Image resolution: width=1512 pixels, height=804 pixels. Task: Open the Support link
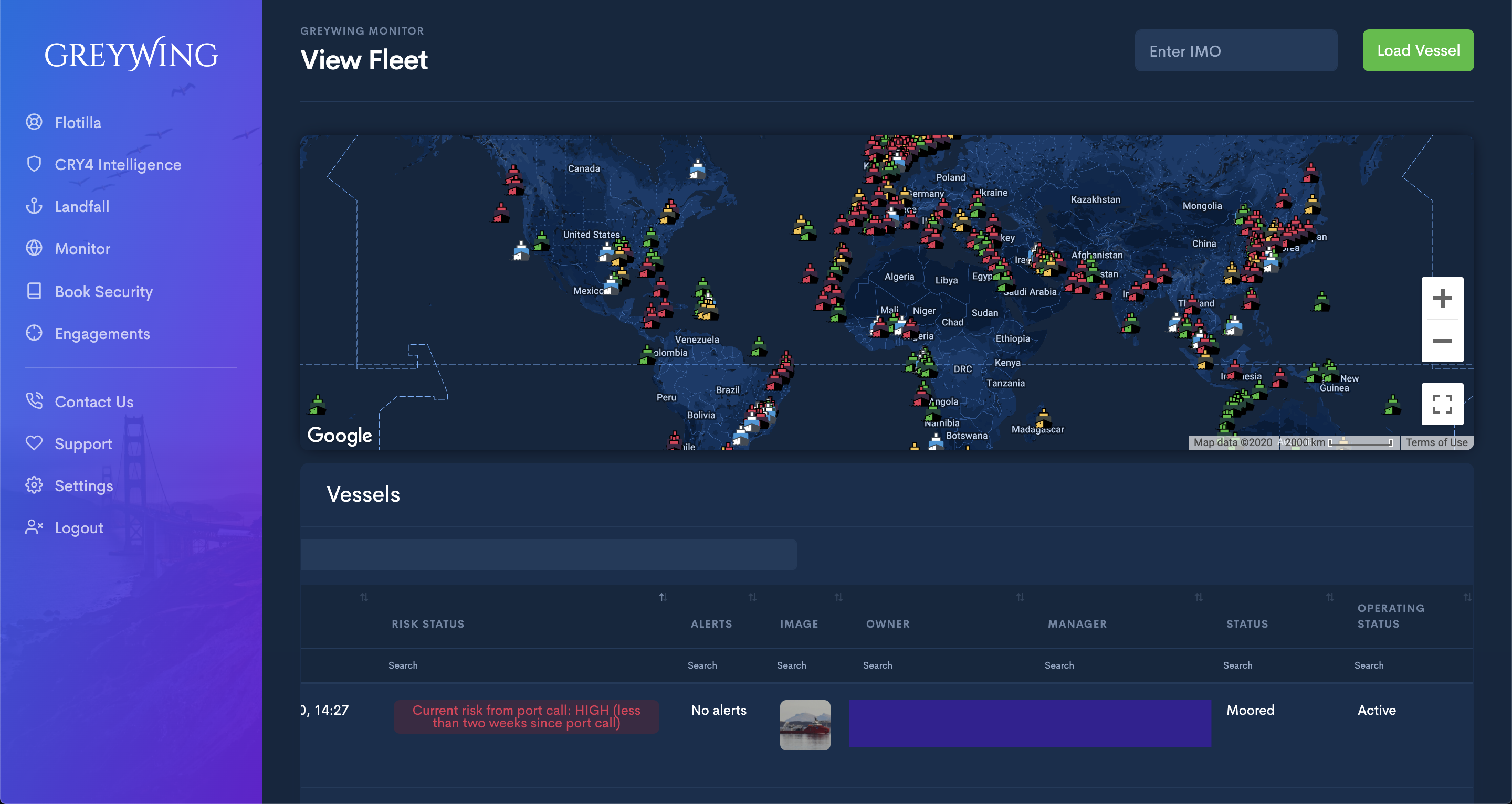coord(83,445)
